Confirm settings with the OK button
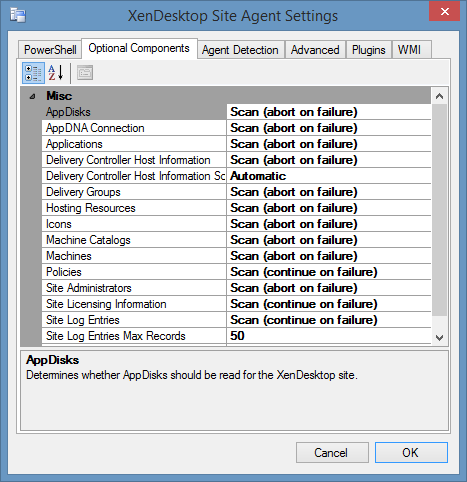 pos(411,453)
